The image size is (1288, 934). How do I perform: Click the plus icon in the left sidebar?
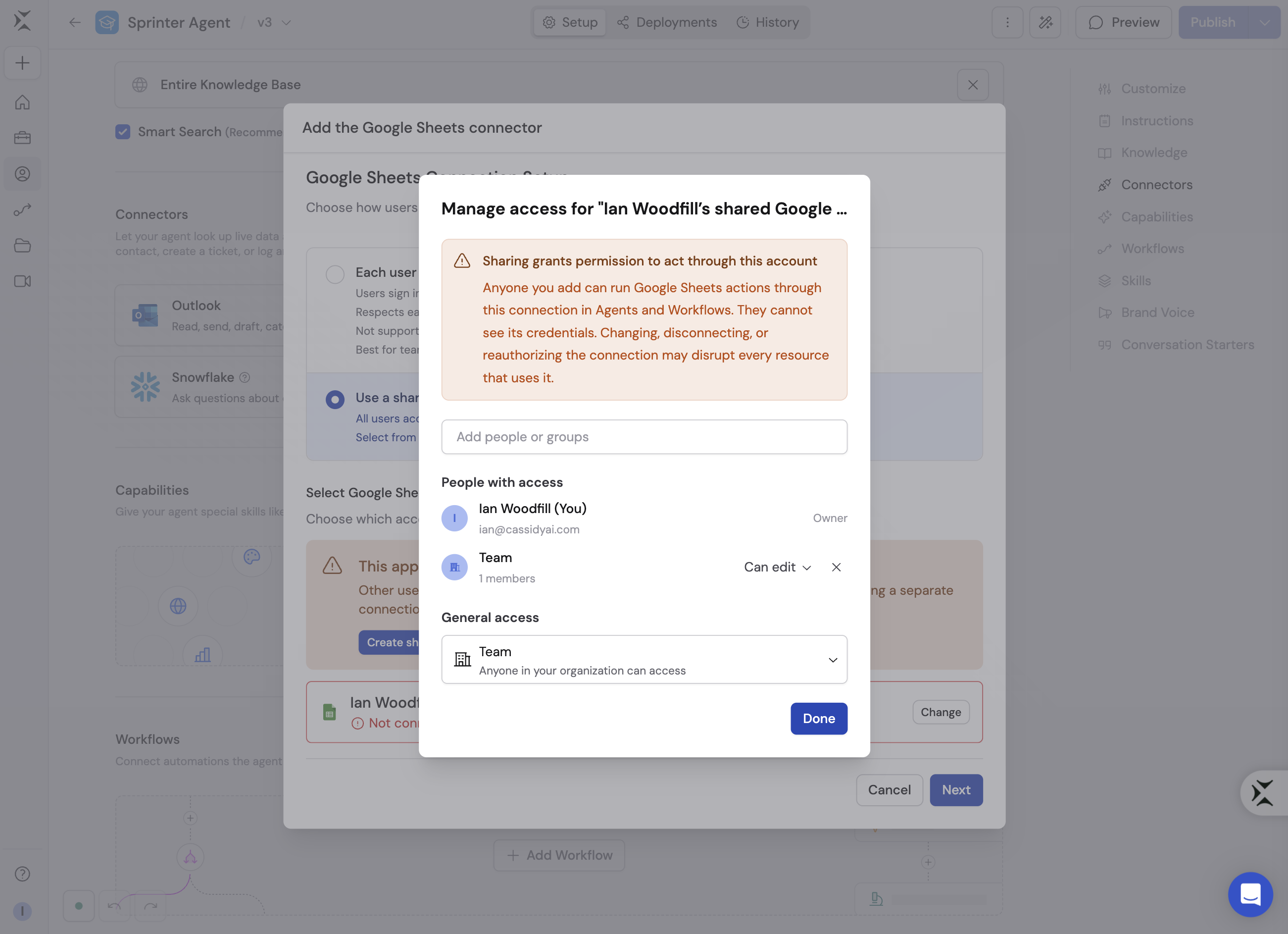(22, 62)
